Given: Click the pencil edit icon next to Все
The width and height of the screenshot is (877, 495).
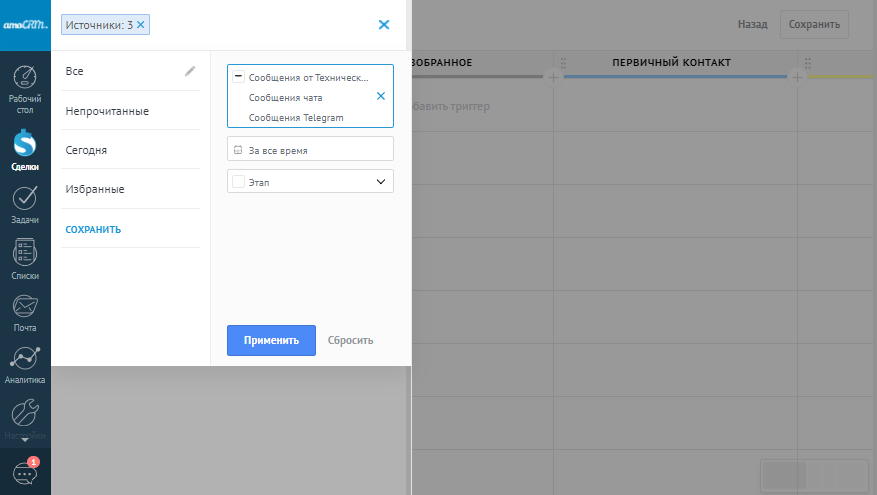Looking at the screenshot, I should 190,71.
